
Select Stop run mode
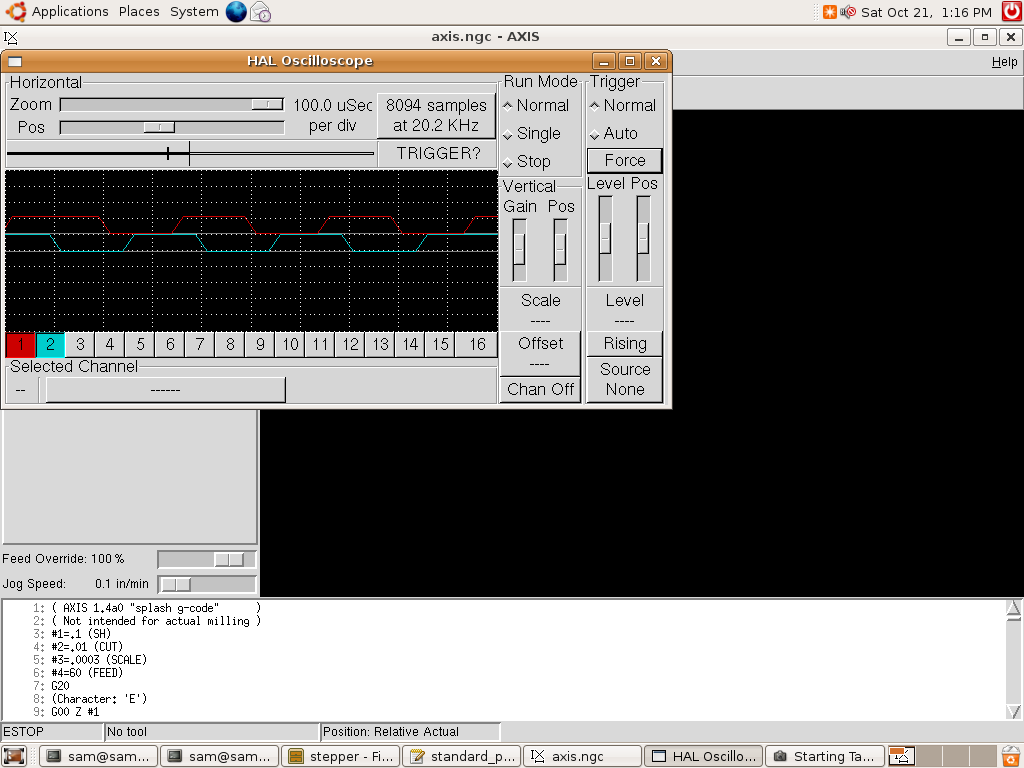point(526,161)
